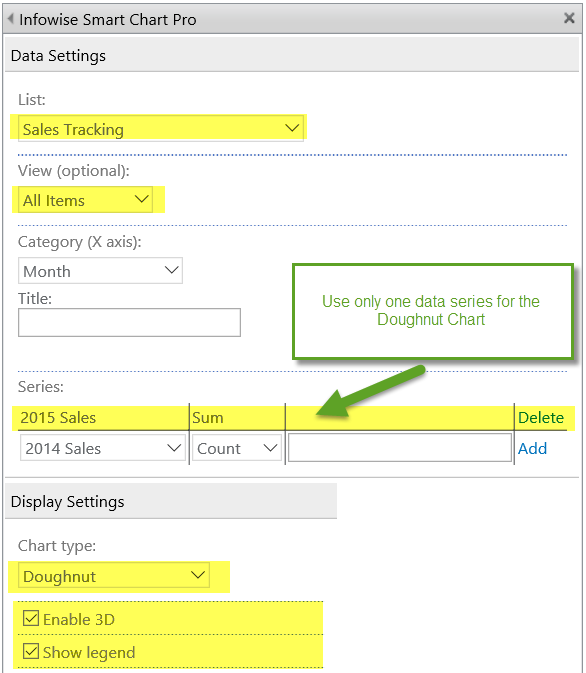Uncheck the Show legend checkbox
Image resolution: width=586 pixels, height=673 pixels.
[x=31, y=651]
